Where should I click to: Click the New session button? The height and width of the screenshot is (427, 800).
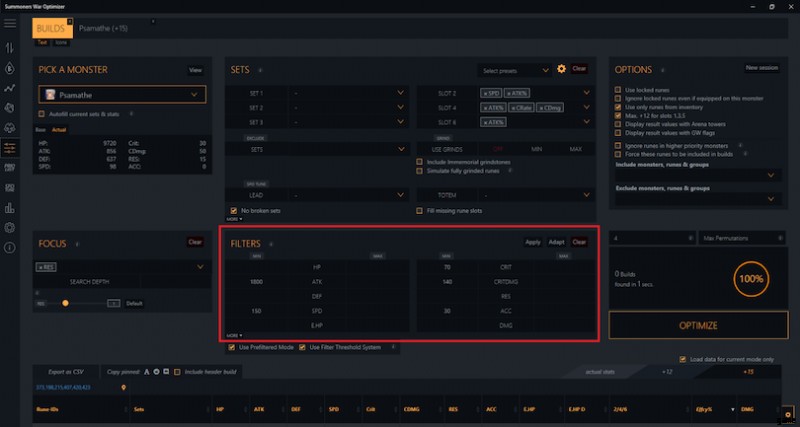(762, 68)
